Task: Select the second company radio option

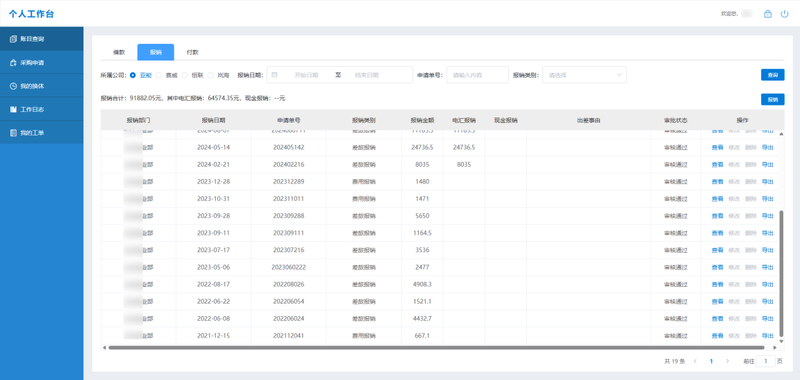Action: coord(159,75)
